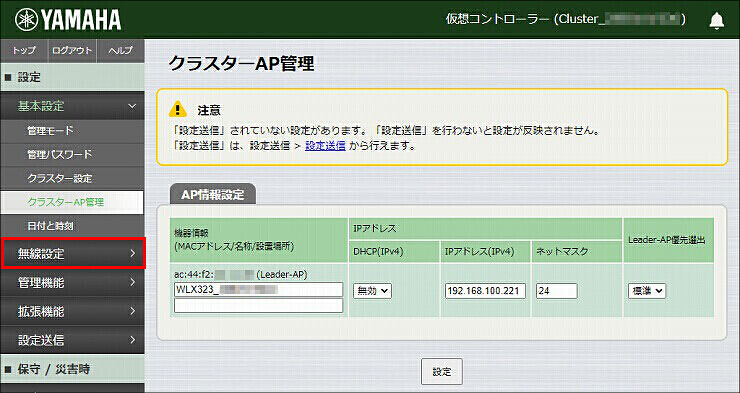Click the 仮想コントローラー cluster title
The width and height of the screenshot is (740, 393).
coord(566,19)
